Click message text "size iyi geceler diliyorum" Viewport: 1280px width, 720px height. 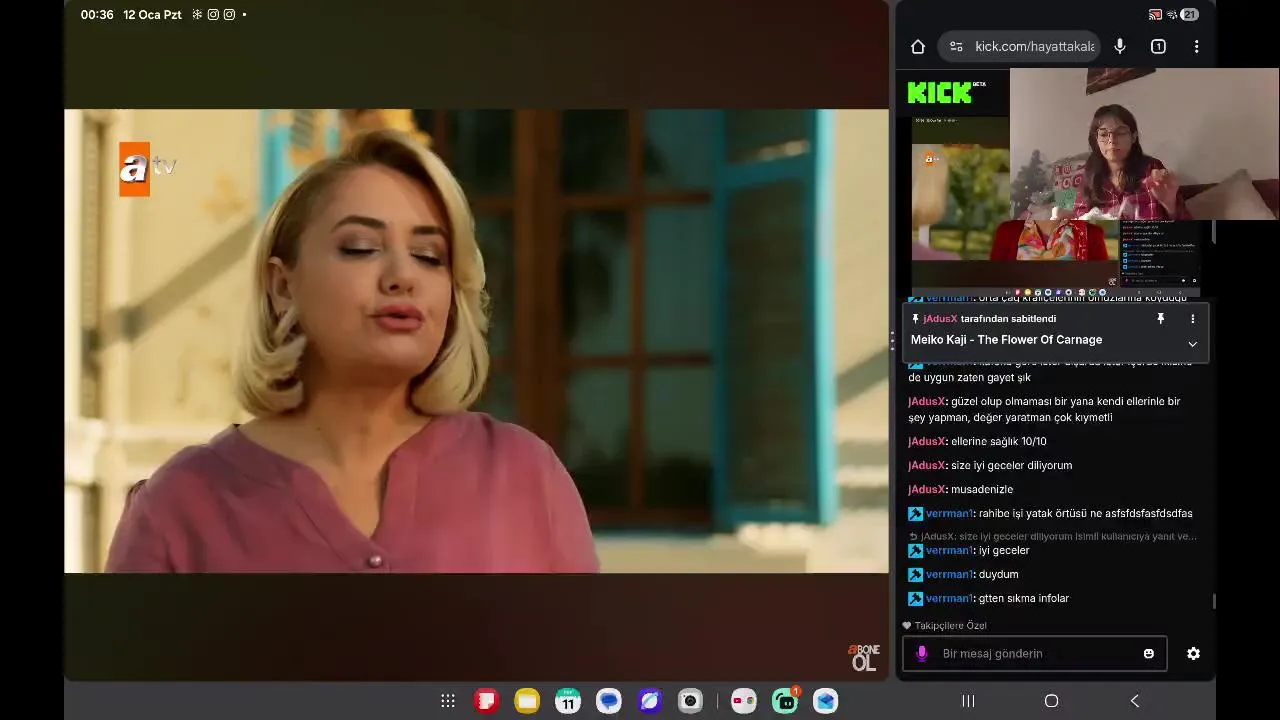(1011, 465)
